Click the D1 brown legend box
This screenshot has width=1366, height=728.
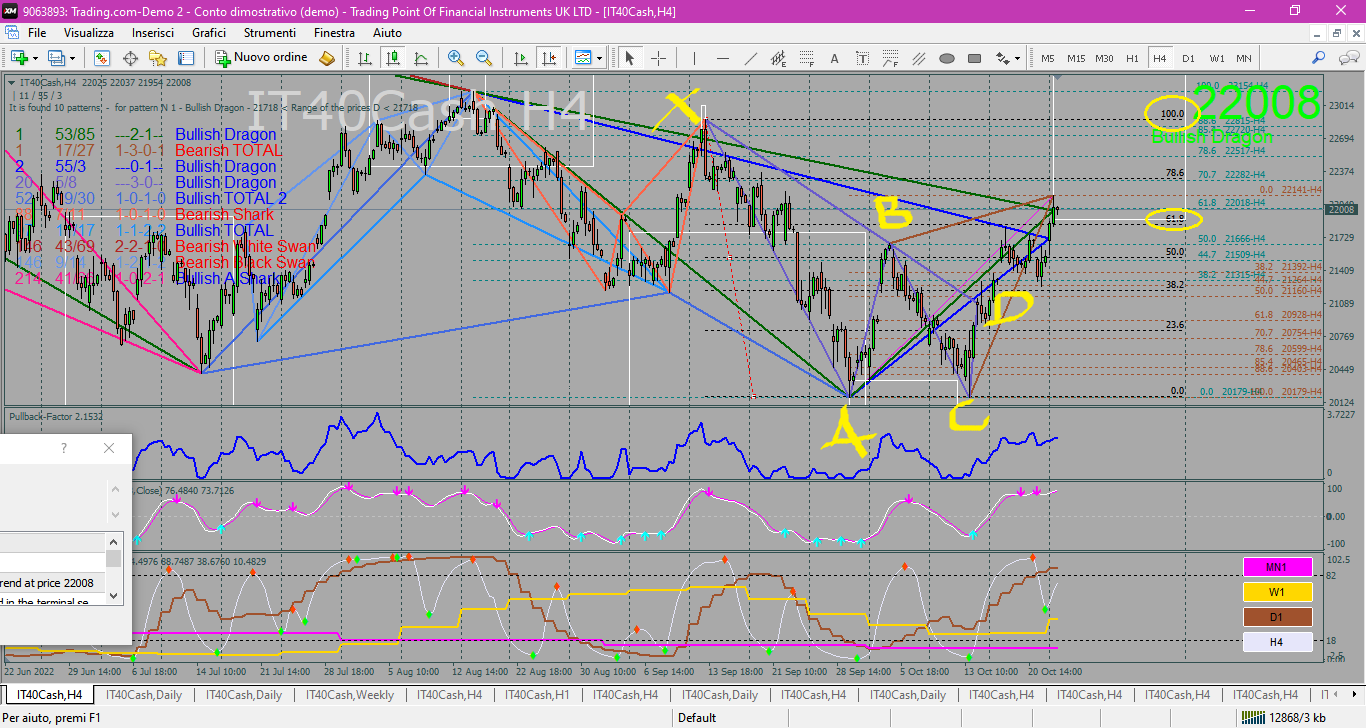(x=1276, y=617)
